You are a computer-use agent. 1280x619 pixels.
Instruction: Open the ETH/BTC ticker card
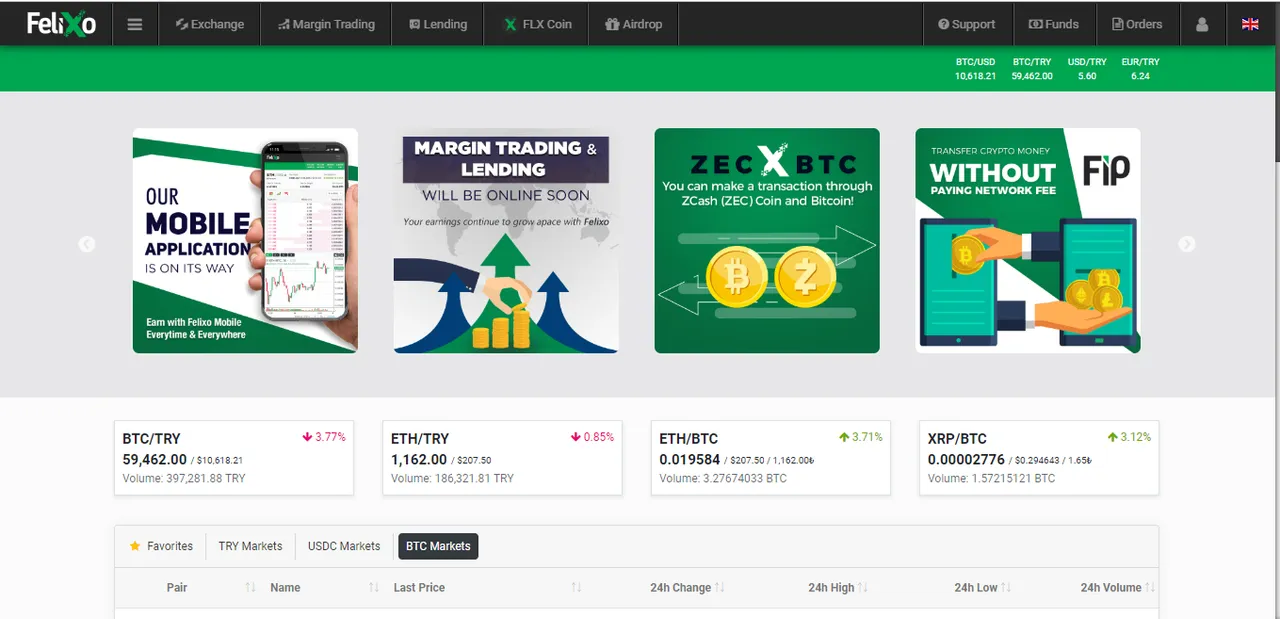pos(771,458)
